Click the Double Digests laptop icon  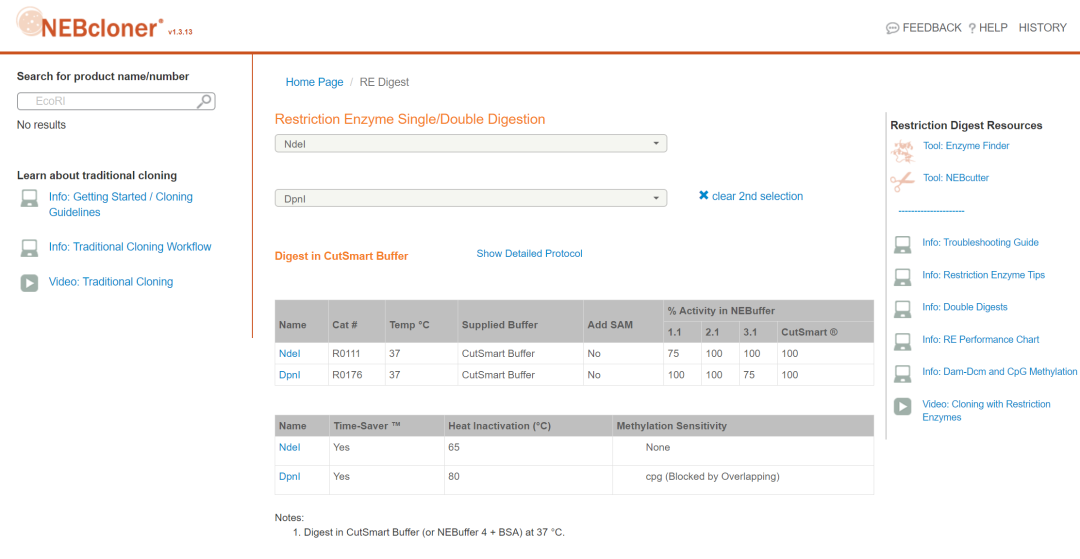pyautogui.click(x=902, y=309)
